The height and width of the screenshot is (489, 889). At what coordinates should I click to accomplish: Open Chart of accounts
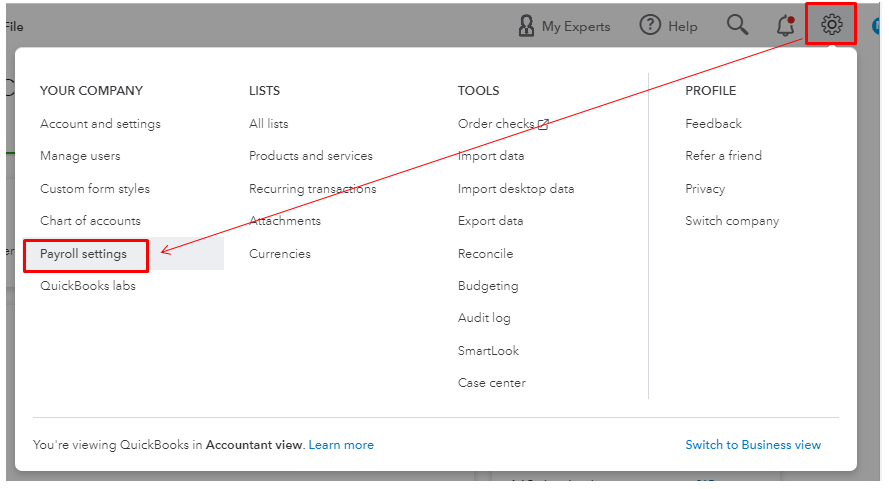click(x=90, y=221)
